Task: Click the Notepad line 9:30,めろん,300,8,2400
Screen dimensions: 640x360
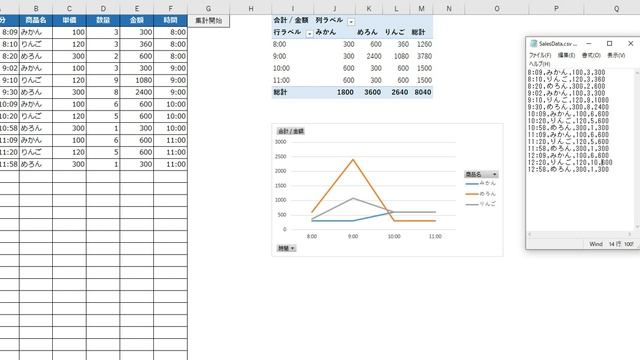Action: (x=568, y=107)
